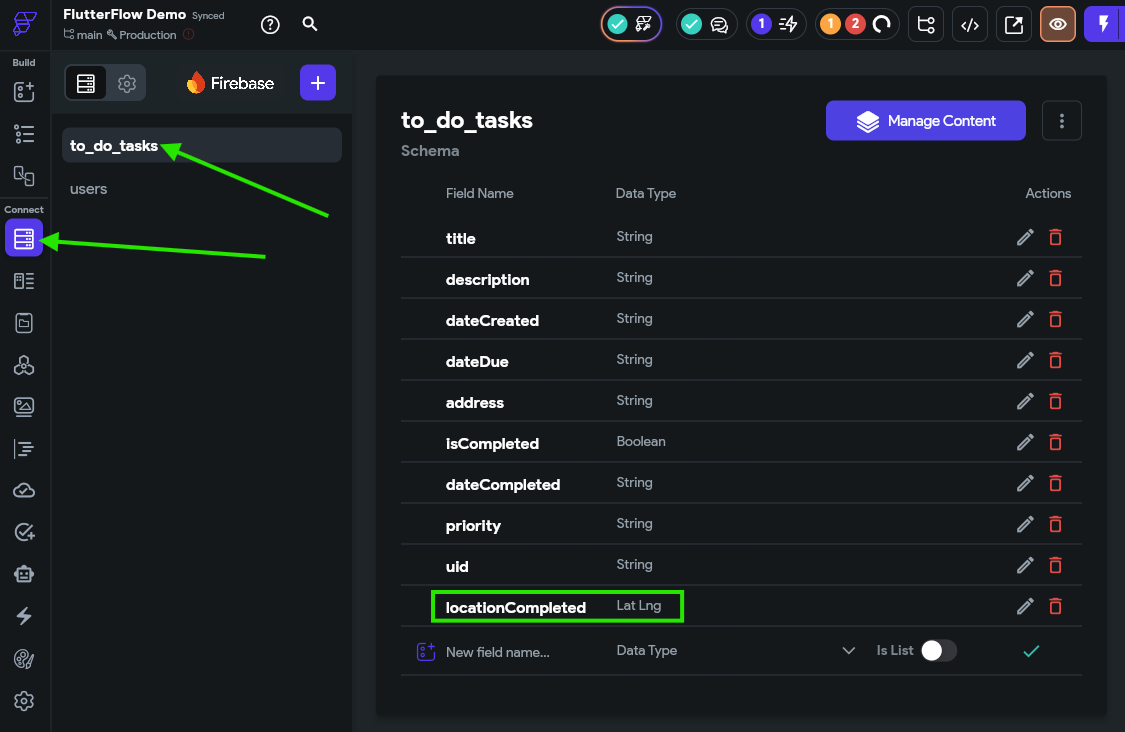The height and width of the screenshot is (732, 1125).
Task: Open the API Calls hexagons icon
Action: pyautogui.click(x=24, y=365)
